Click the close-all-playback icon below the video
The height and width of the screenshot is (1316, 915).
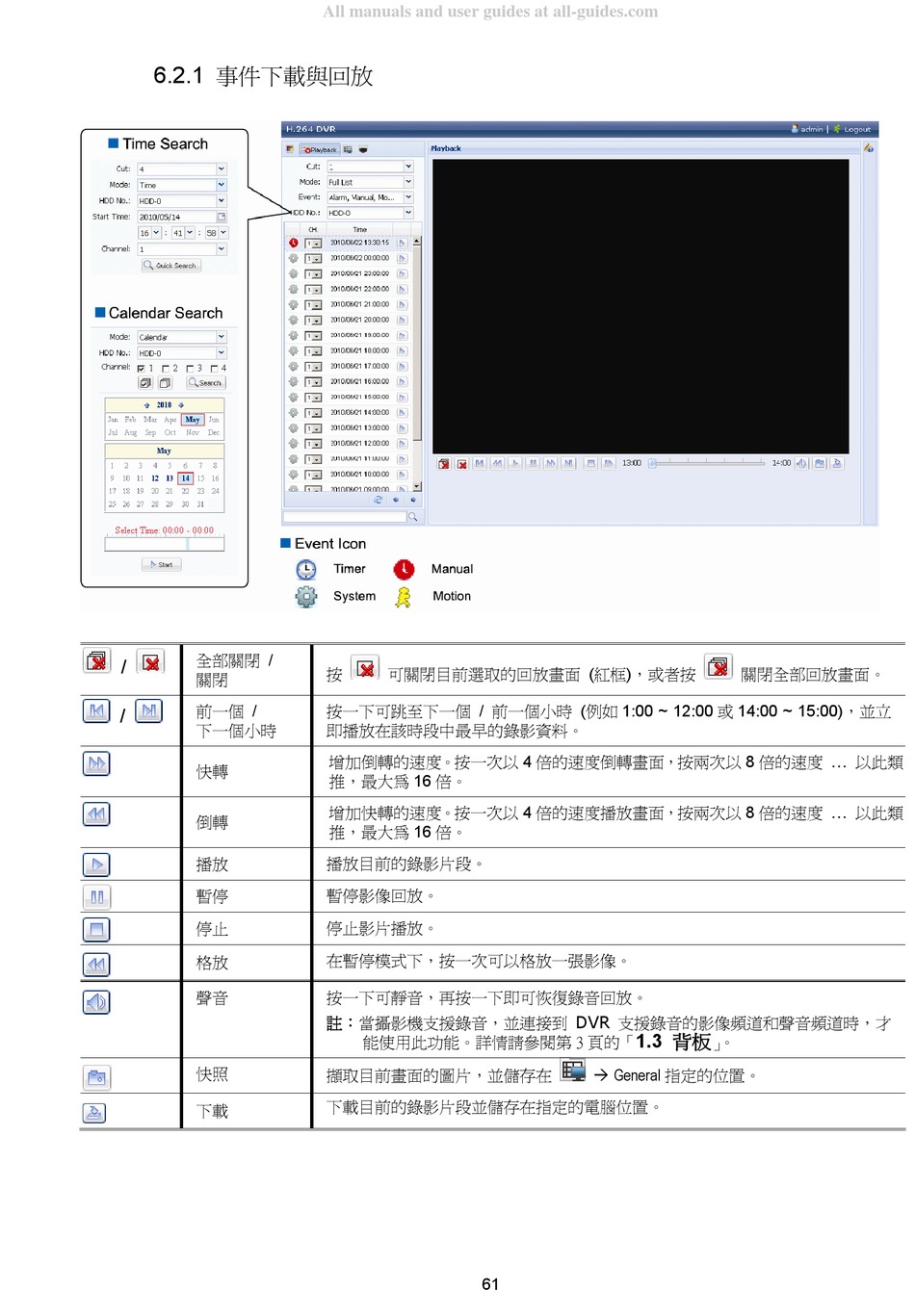pyautogui.click(x=444, y=463)
